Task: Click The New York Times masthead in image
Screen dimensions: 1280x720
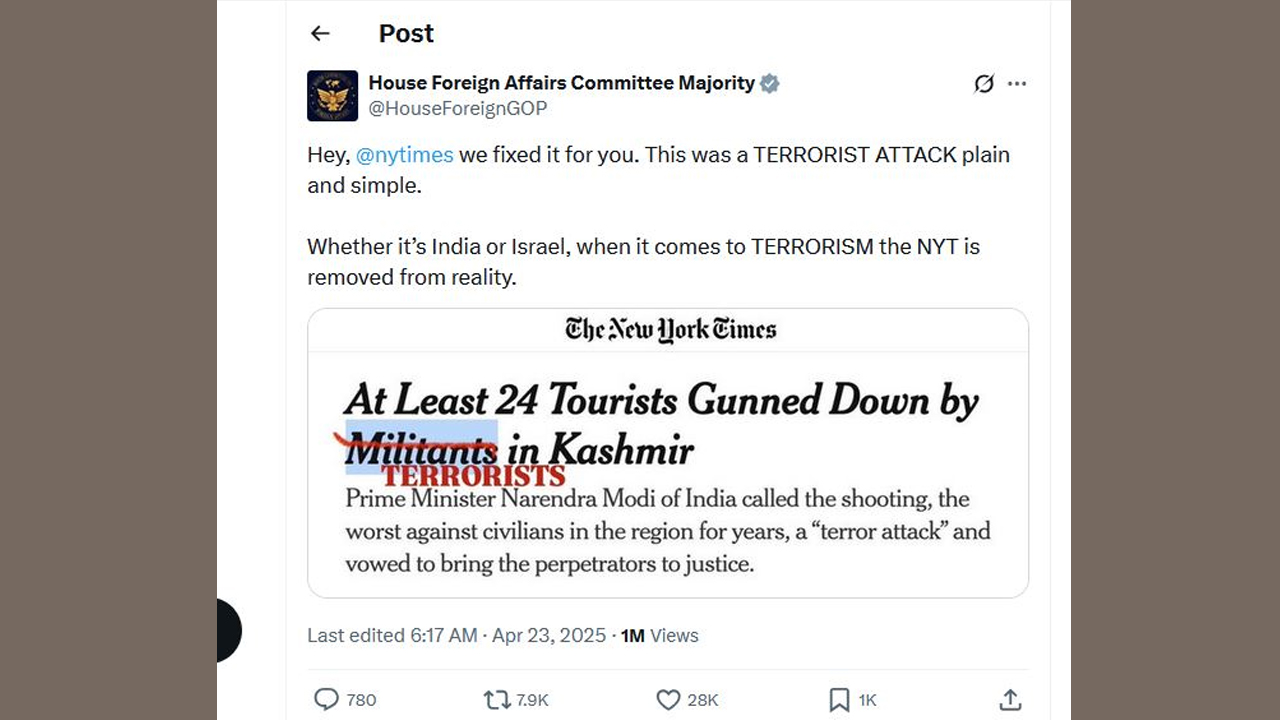Action: click(670, 329)
